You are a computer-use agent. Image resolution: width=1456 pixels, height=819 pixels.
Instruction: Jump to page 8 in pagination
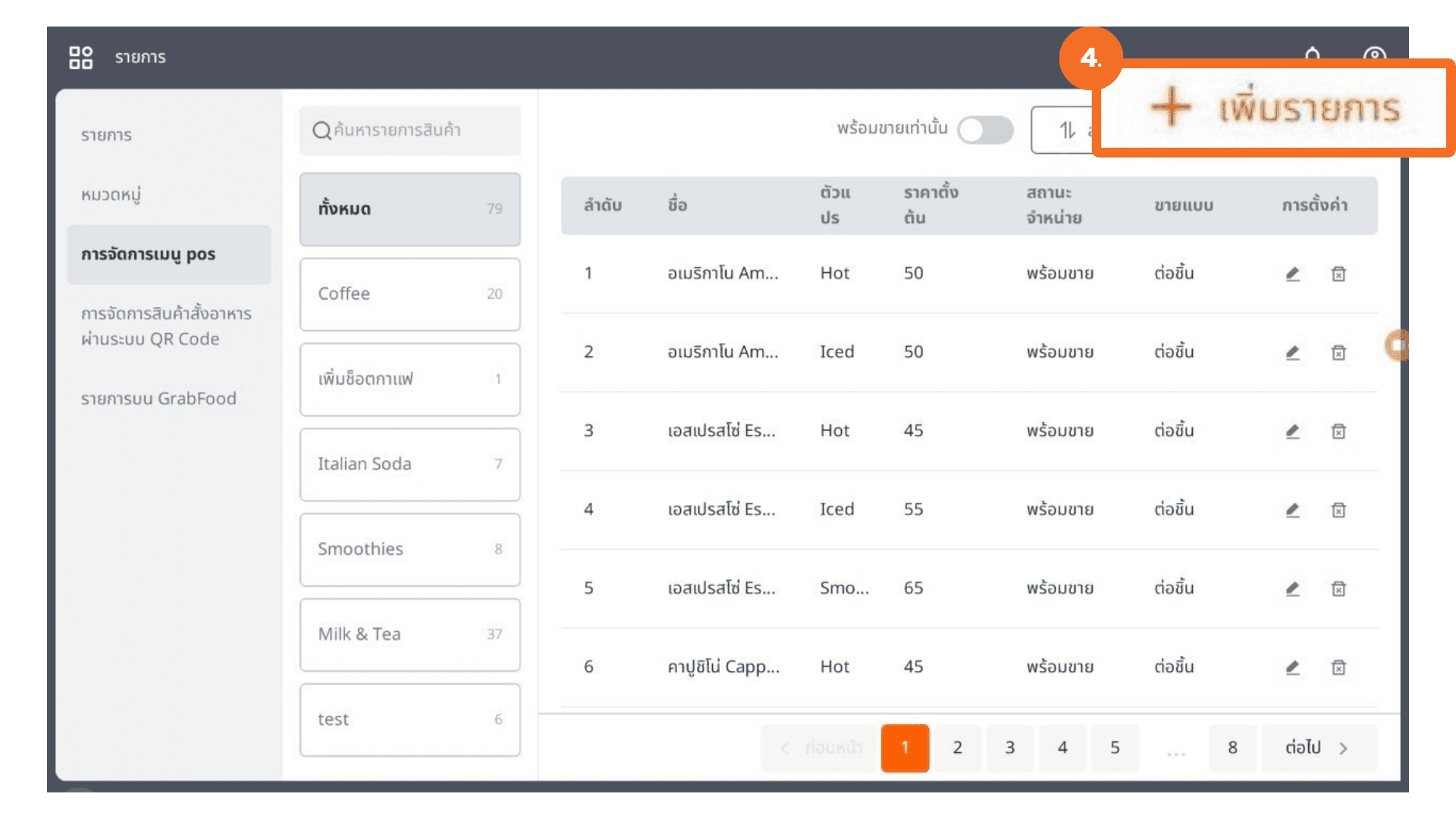(x=1232, y=748)
